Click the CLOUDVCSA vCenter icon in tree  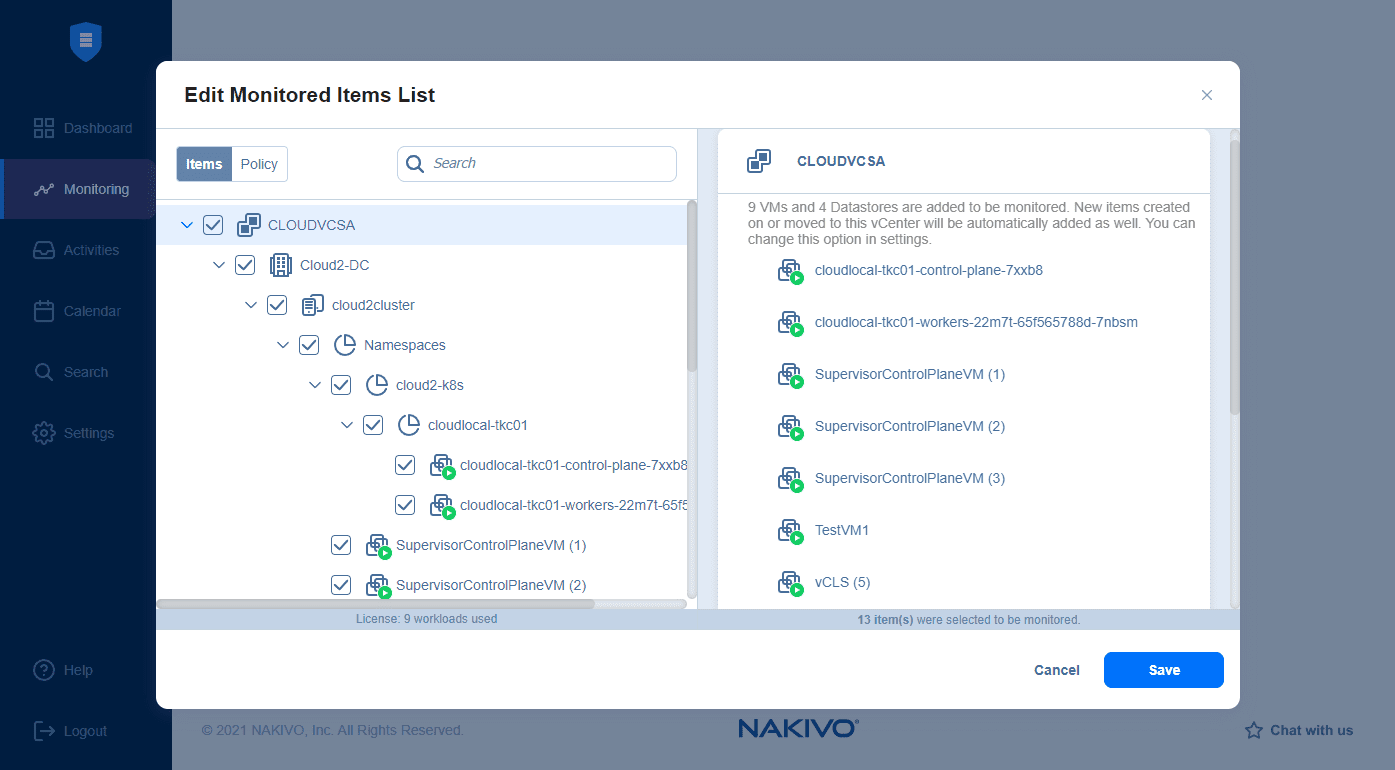[249, 225]
